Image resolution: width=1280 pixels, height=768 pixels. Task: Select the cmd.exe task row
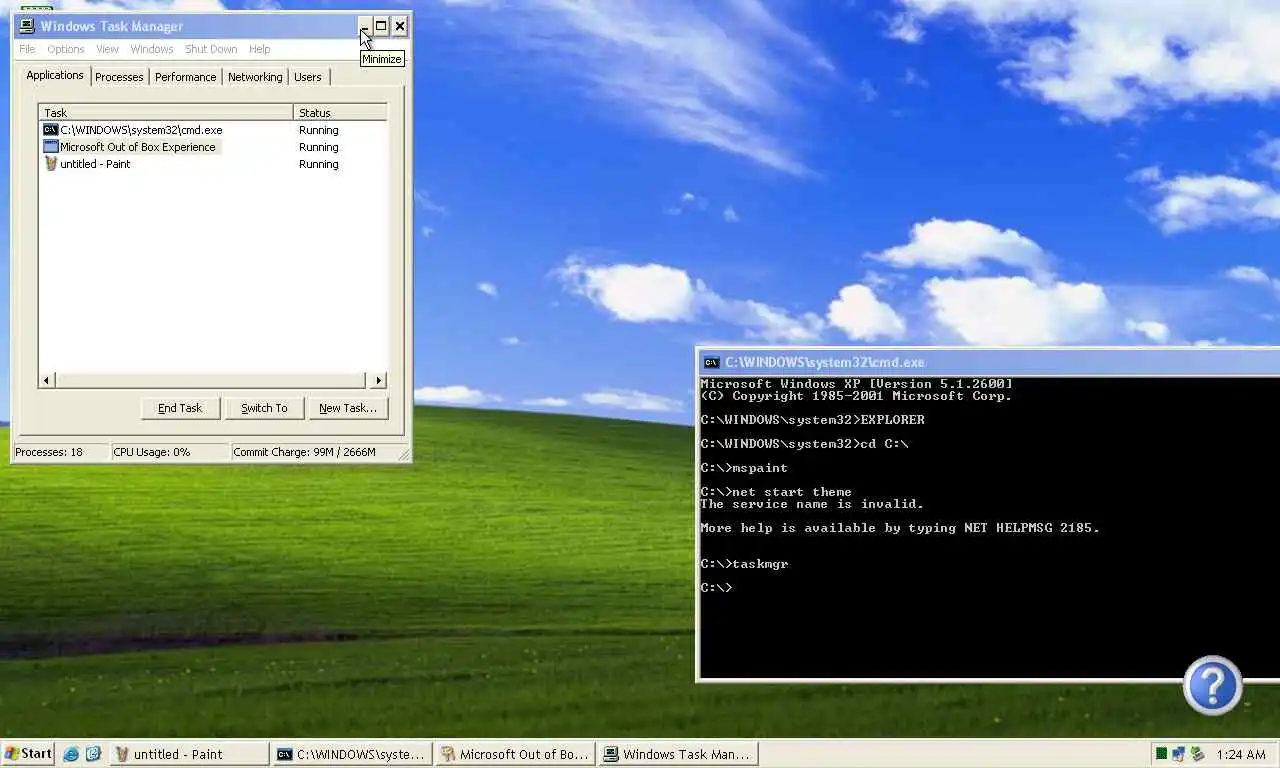(x=213, y=130)
